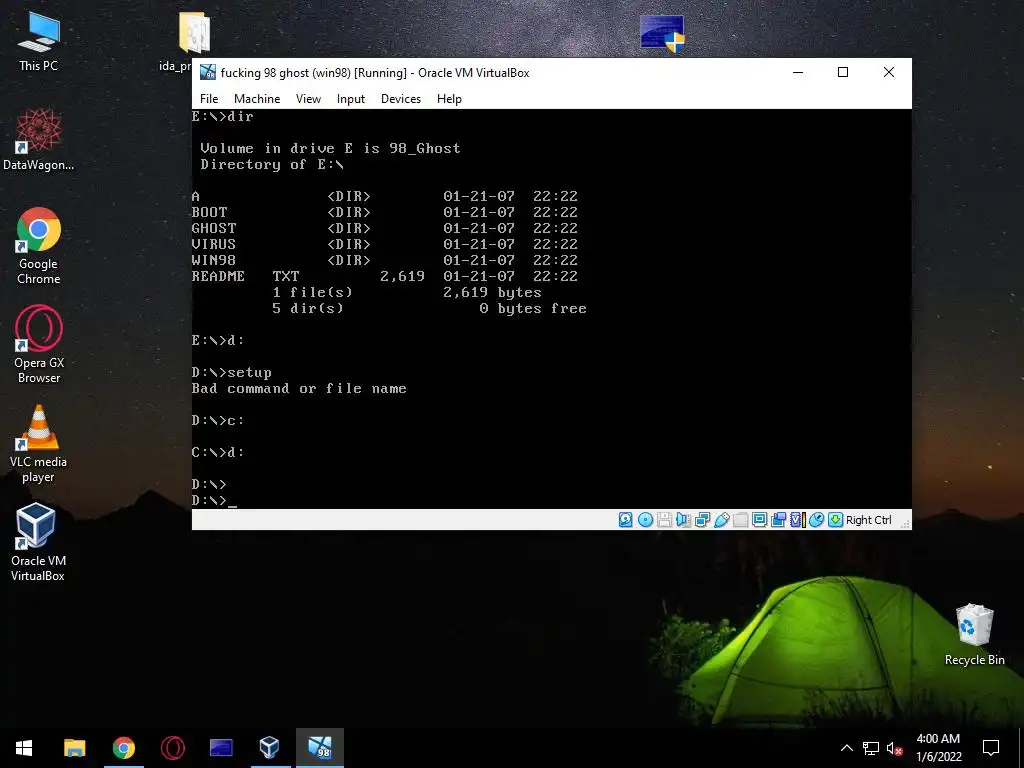
Task: Click the floppy disk status icon
Action: pyautogui.click(x=664, y=520)
